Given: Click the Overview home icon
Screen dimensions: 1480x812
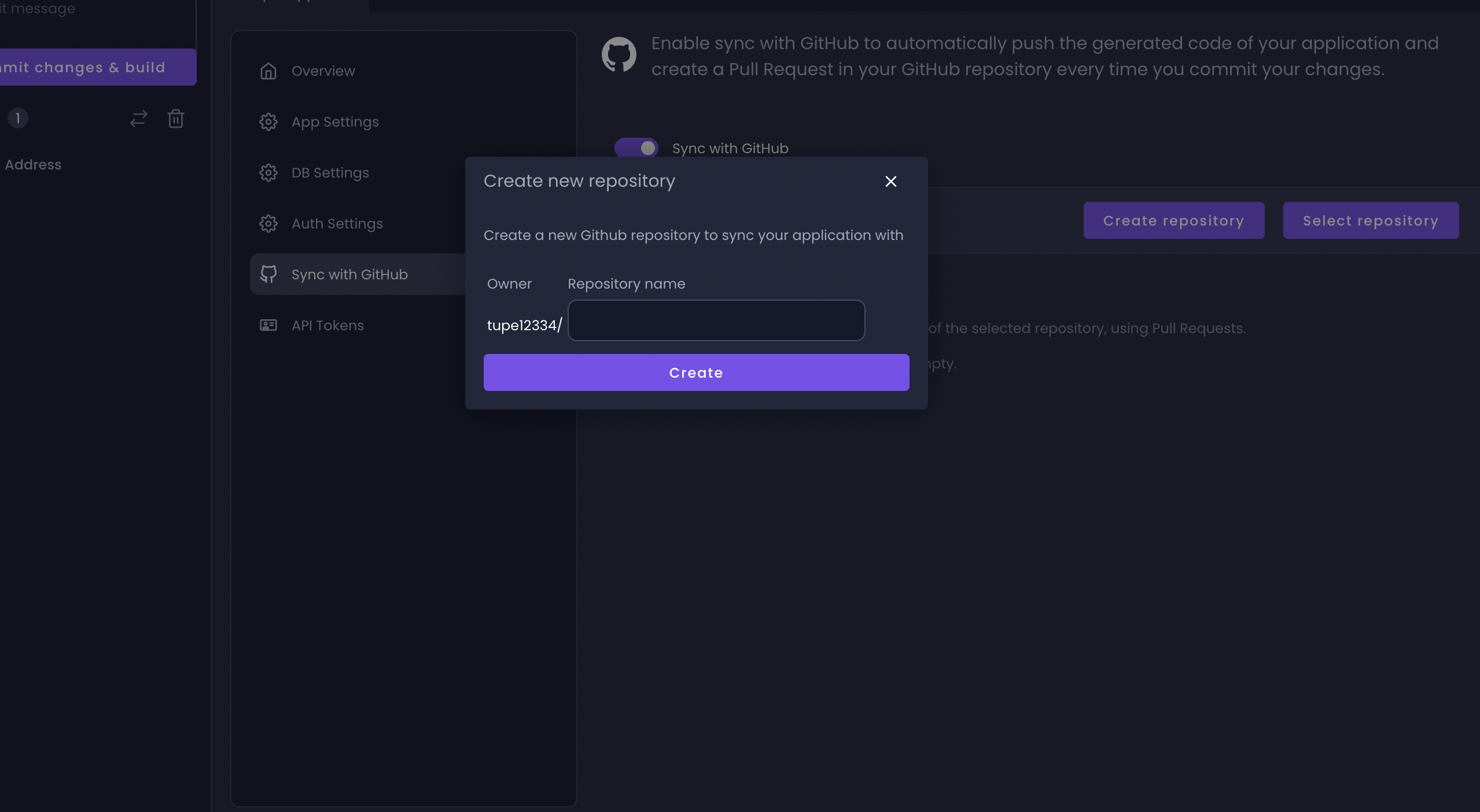Looking at the screenshot, I should [x=268, y=71].
